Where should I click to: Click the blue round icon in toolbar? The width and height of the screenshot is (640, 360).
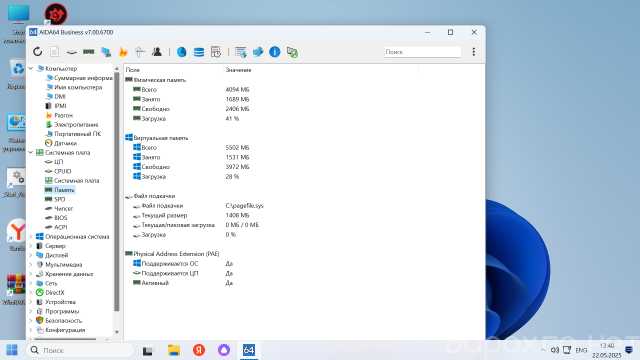[182, 52]
